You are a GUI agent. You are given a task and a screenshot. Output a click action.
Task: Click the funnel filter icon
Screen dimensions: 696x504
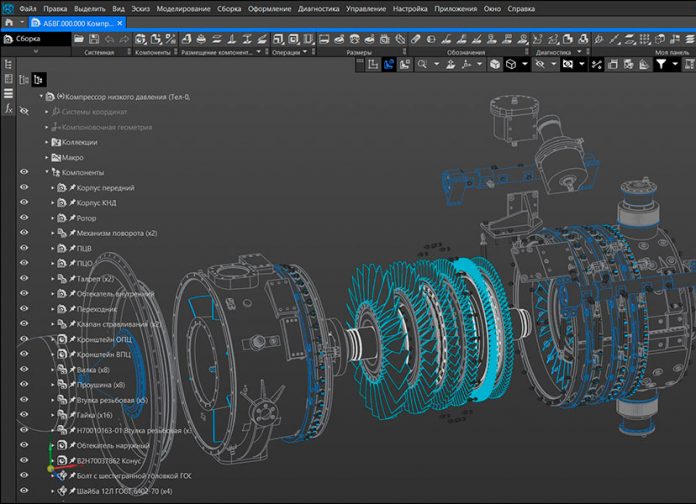click(661, 64)
